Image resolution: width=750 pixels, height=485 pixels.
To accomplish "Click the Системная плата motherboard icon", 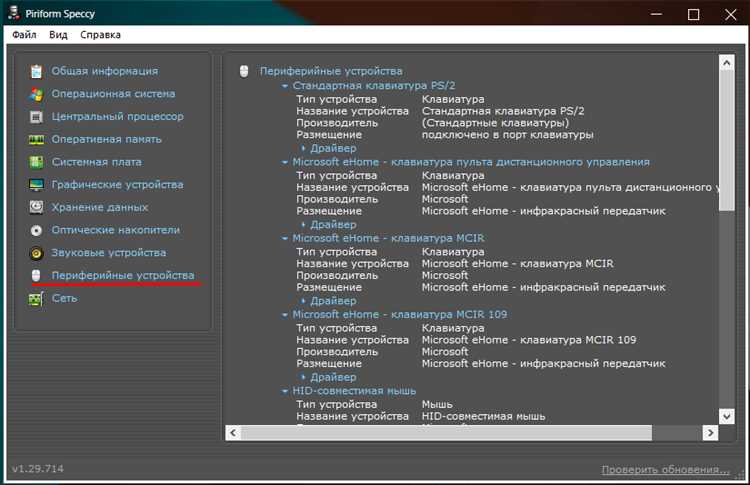I will [x=36, y=162].
